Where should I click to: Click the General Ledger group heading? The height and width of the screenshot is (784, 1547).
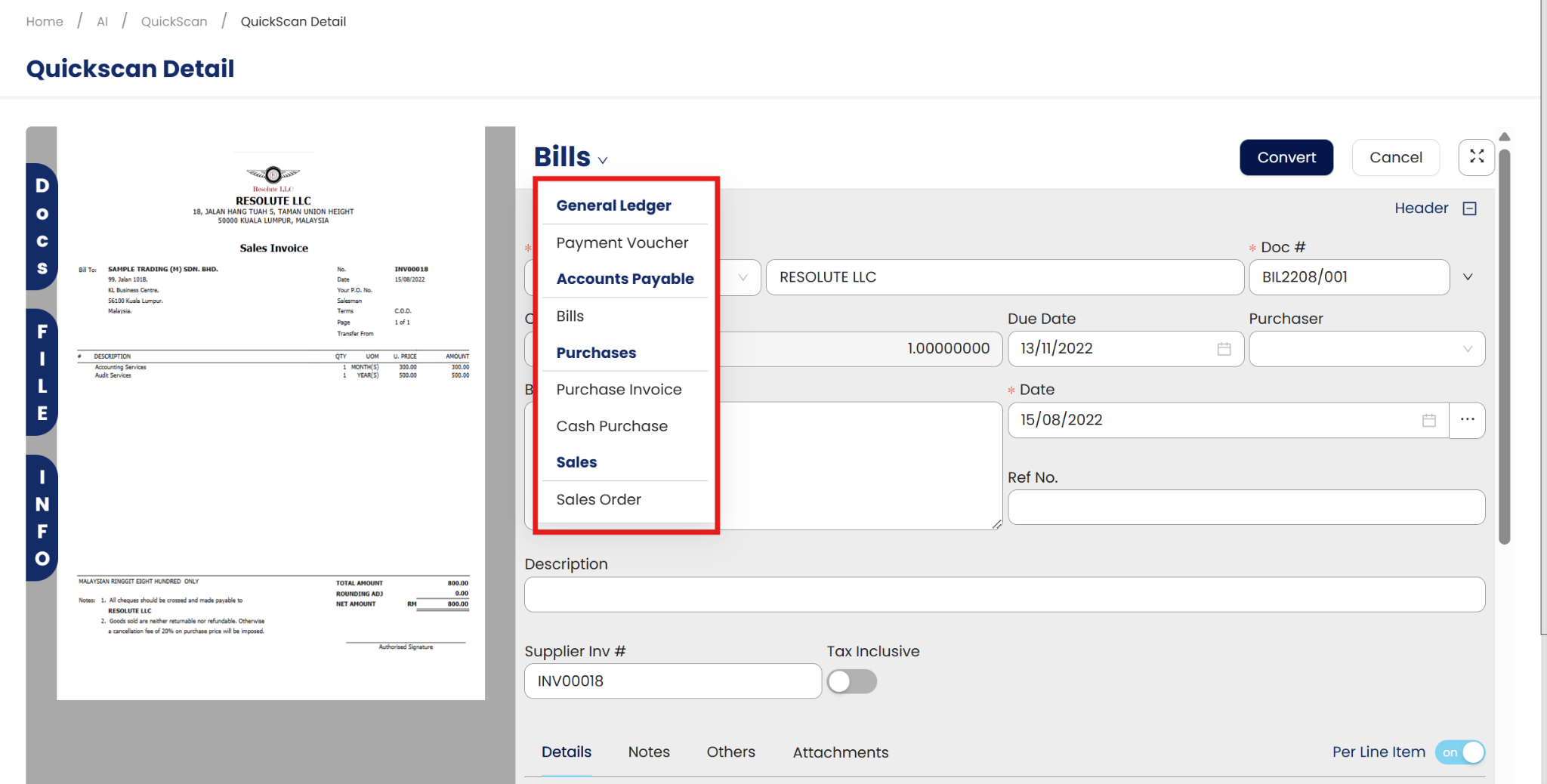coord(613,205)
